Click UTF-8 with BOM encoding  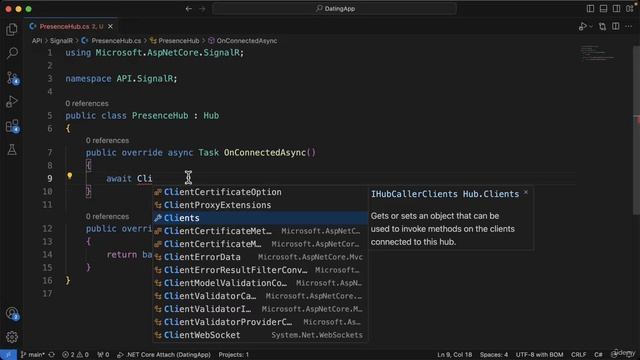point(539,355)
